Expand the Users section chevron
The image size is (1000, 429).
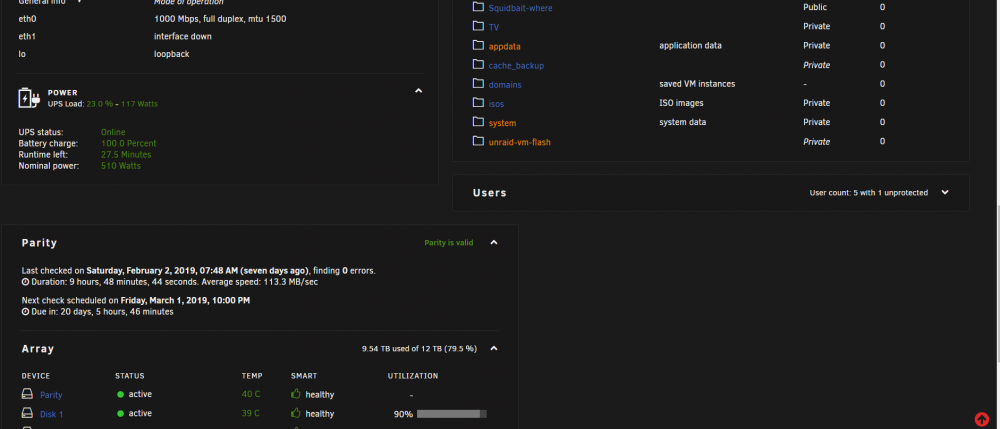[x=945, y=193]
